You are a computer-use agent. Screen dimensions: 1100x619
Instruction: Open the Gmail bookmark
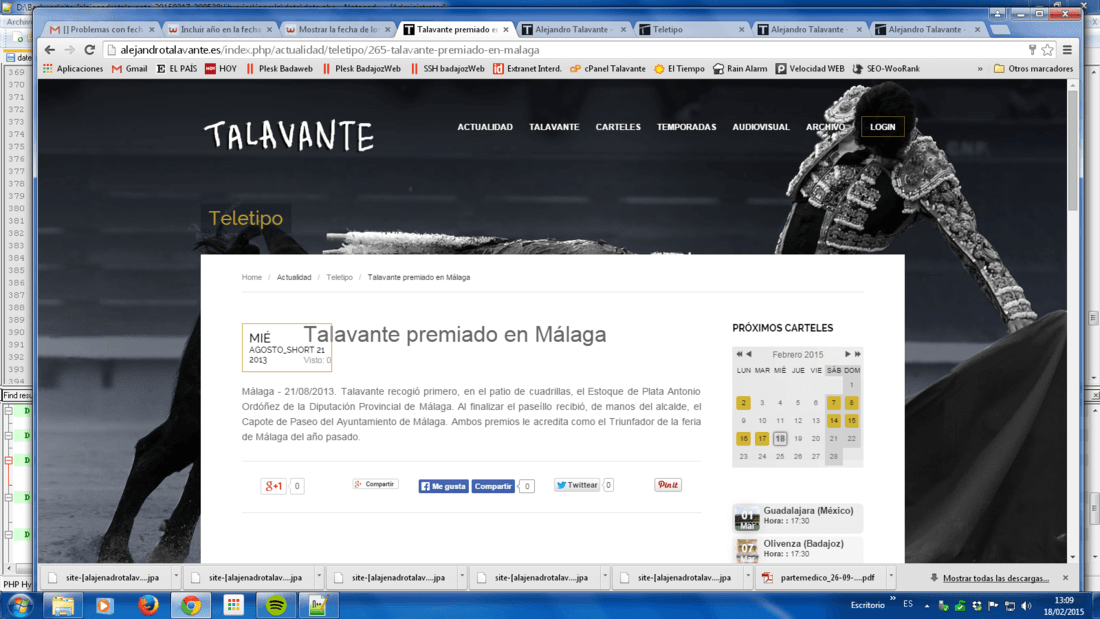130,69
